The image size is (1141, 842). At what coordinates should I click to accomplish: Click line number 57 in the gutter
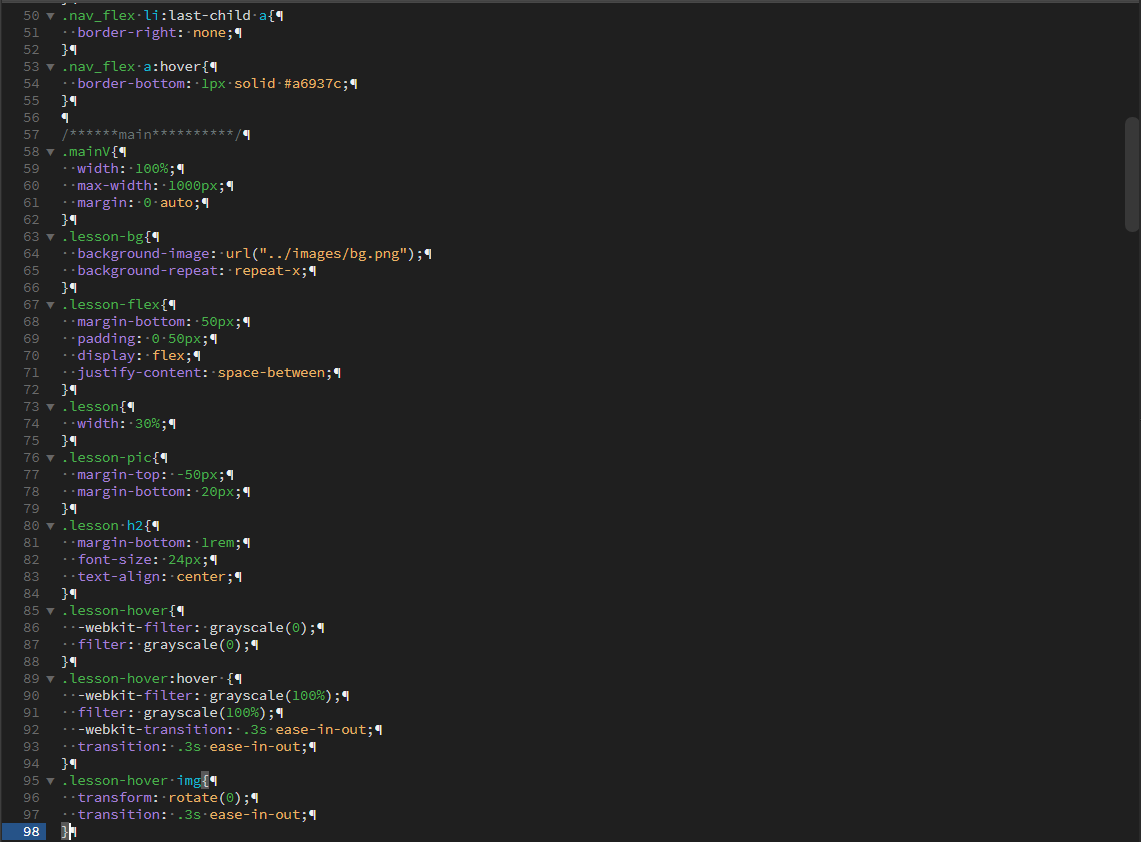31,135
